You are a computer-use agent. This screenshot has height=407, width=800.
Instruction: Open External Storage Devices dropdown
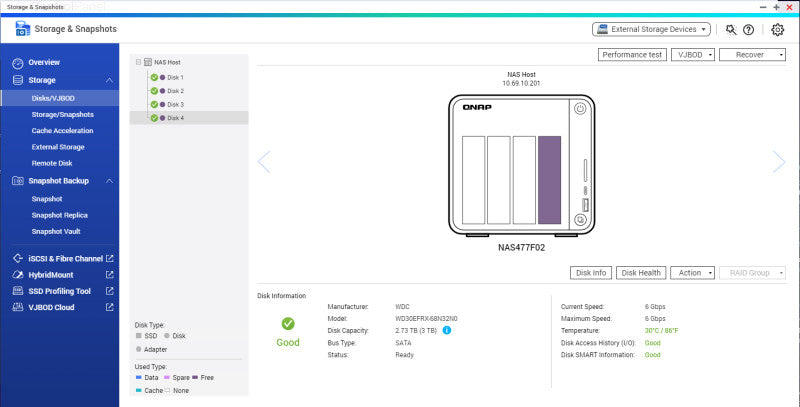tap(651, 30)
